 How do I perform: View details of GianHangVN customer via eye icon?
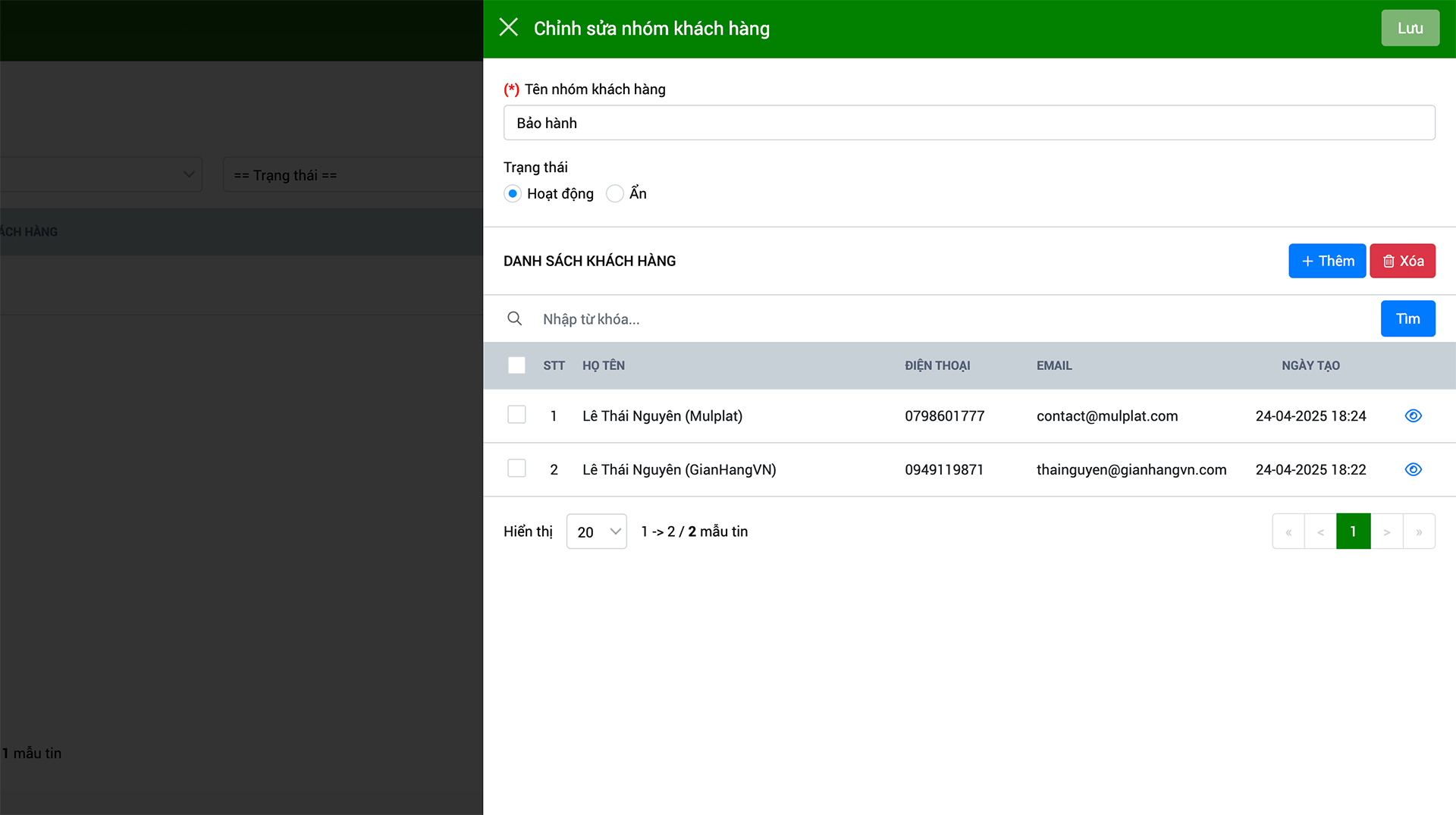coord(1413,469)
